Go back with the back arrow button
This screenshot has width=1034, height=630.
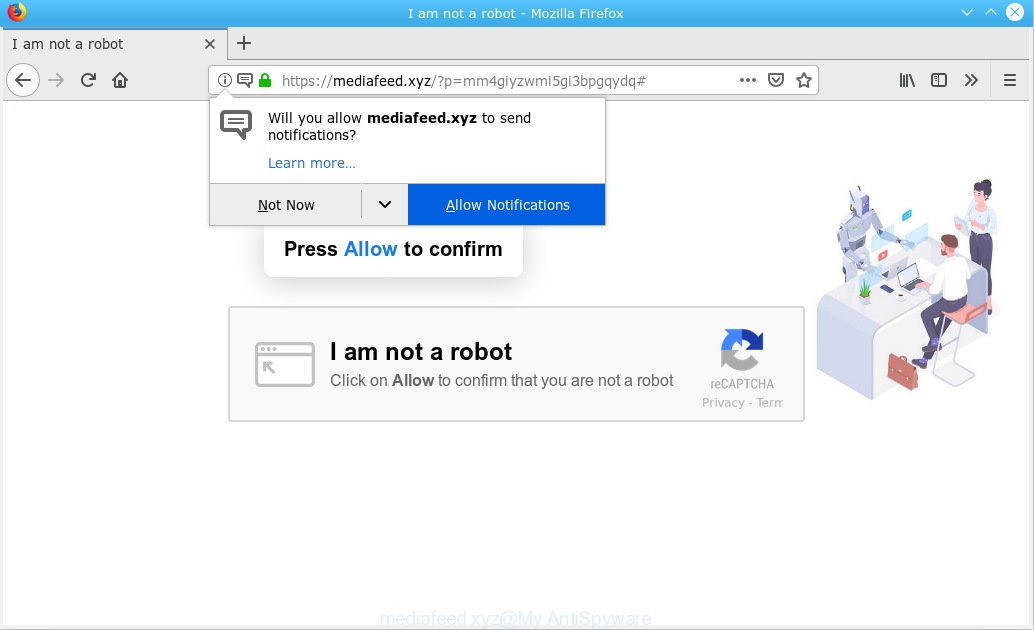[23, 80]
